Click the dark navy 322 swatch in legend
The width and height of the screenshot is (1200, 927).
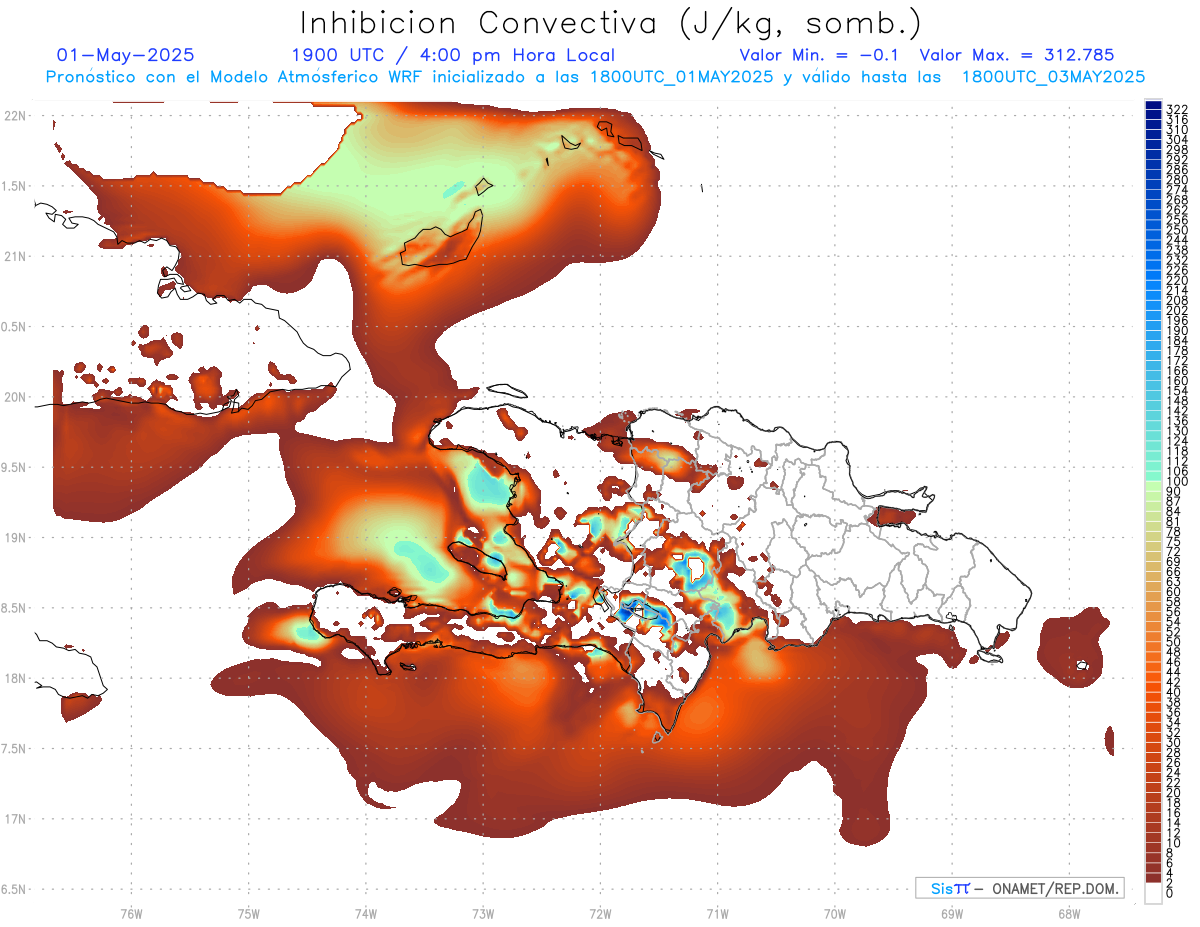point(1153,106)
